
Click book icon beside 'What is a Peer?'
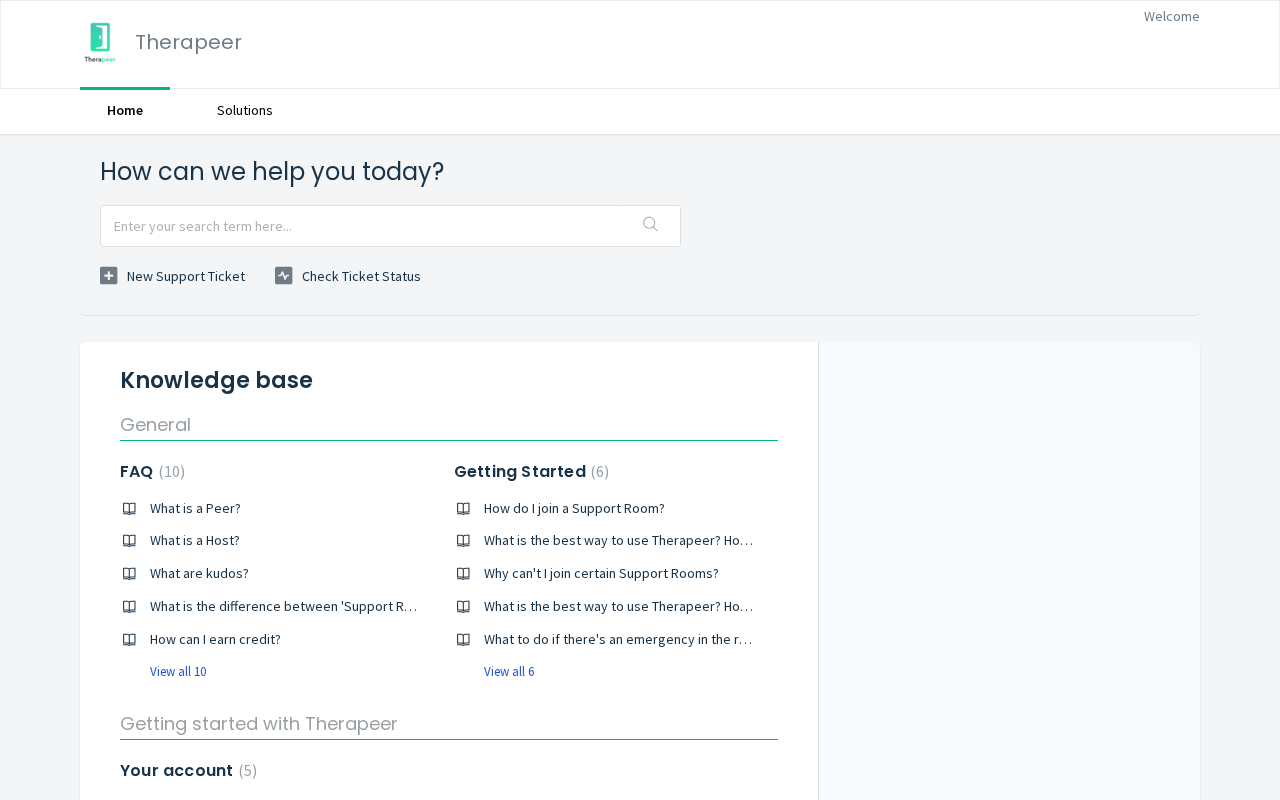point(129,509)
